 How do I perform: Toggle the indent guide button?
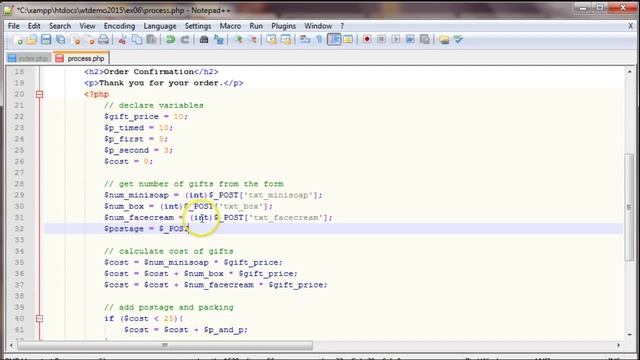(x=334, y=40)
